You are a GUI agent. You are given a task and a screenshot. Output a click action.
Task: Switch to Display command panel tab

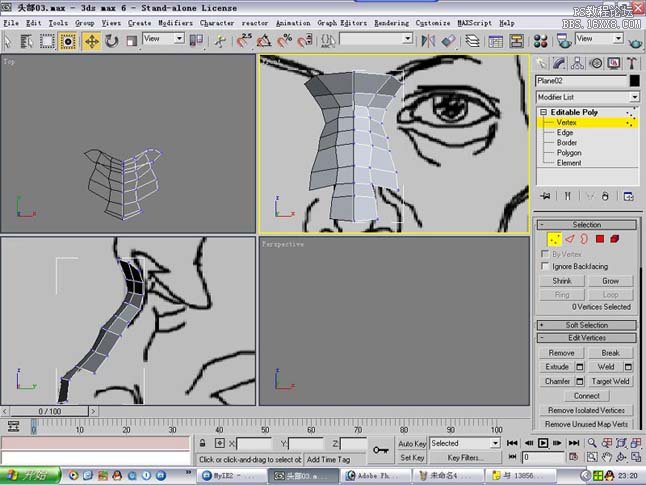pos(614,63)
